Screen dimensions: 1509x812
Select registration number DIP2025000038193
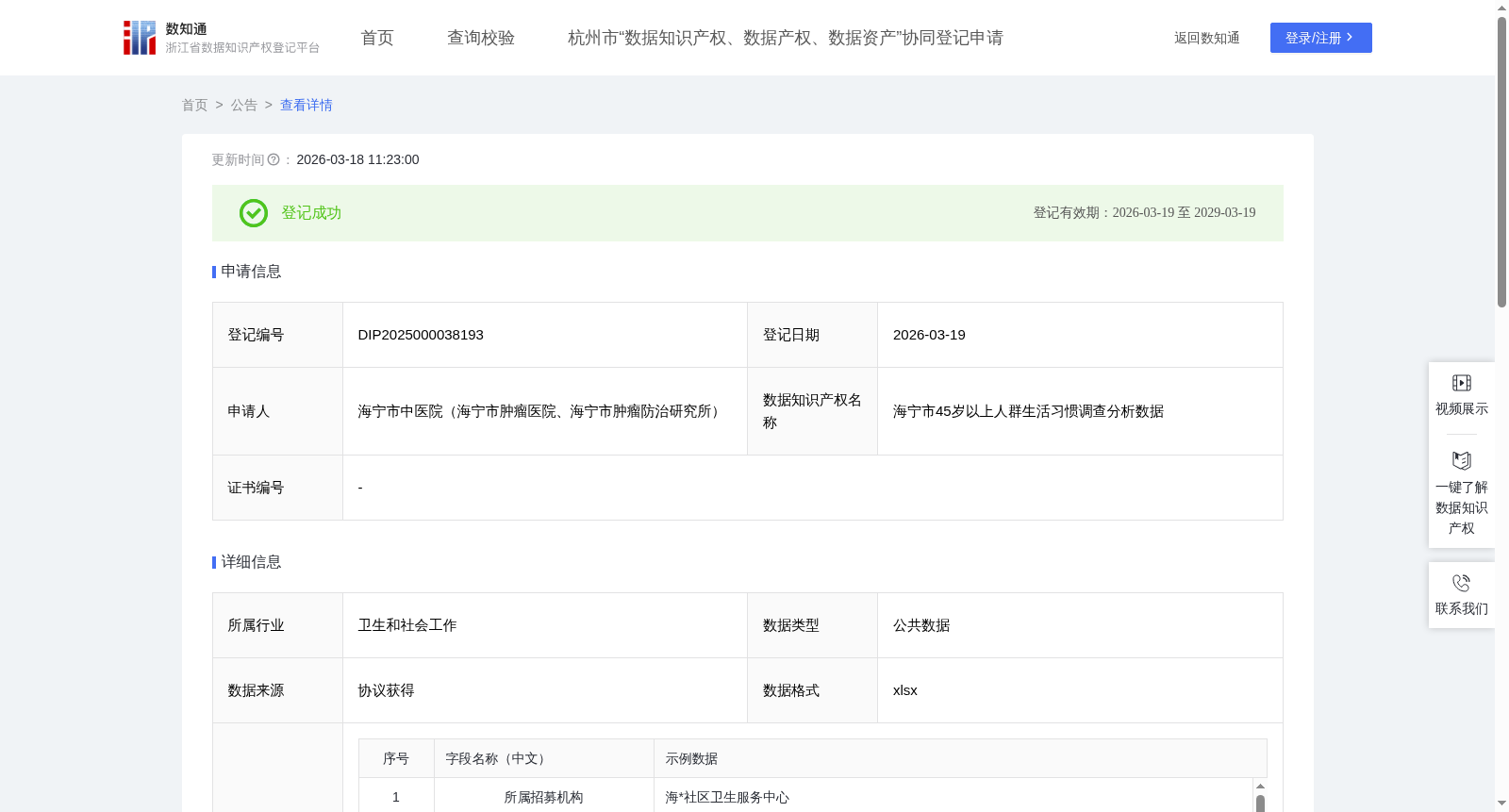point(421,335)
